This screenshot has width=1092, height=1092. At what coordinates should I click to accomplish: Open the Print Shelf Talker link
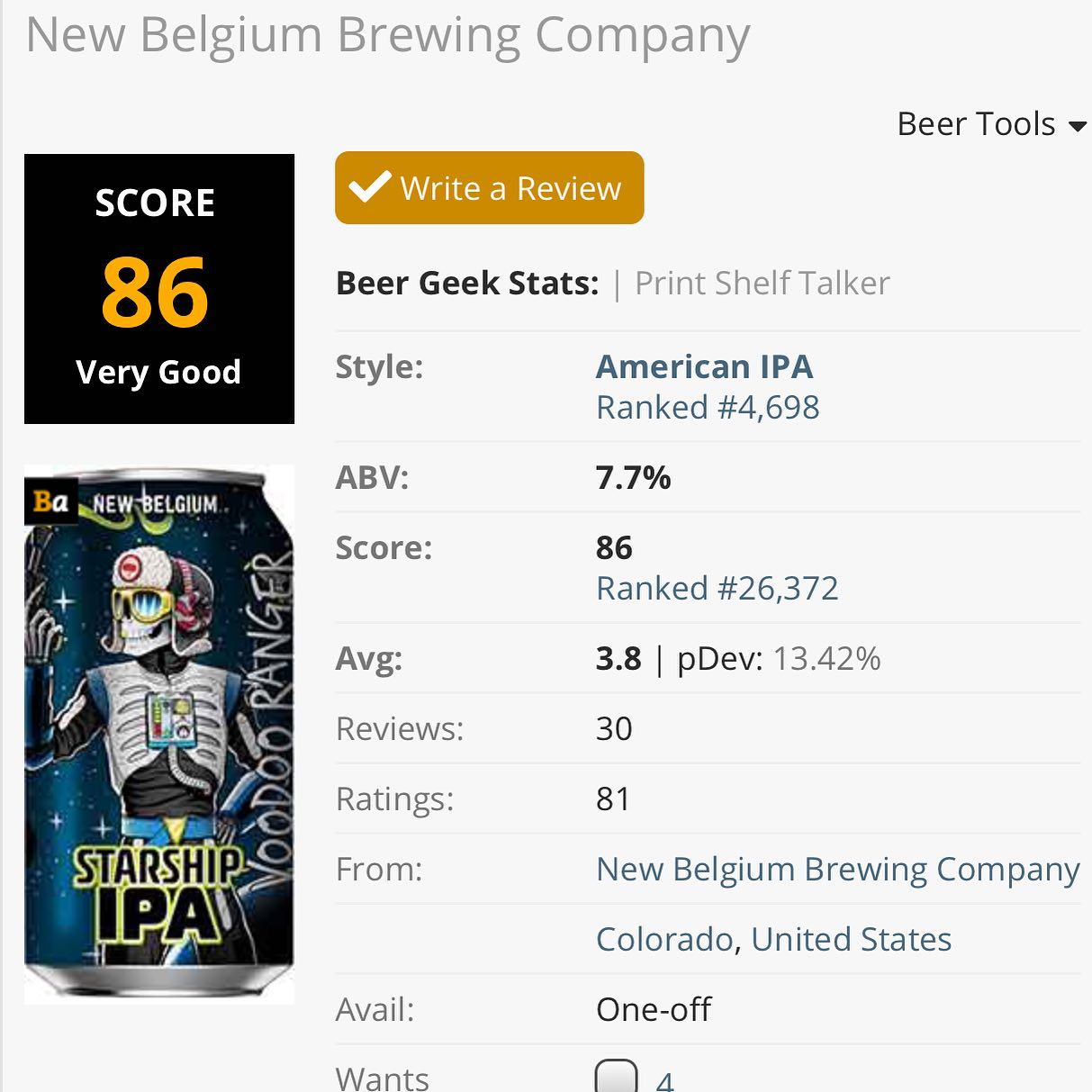[762, 283]
